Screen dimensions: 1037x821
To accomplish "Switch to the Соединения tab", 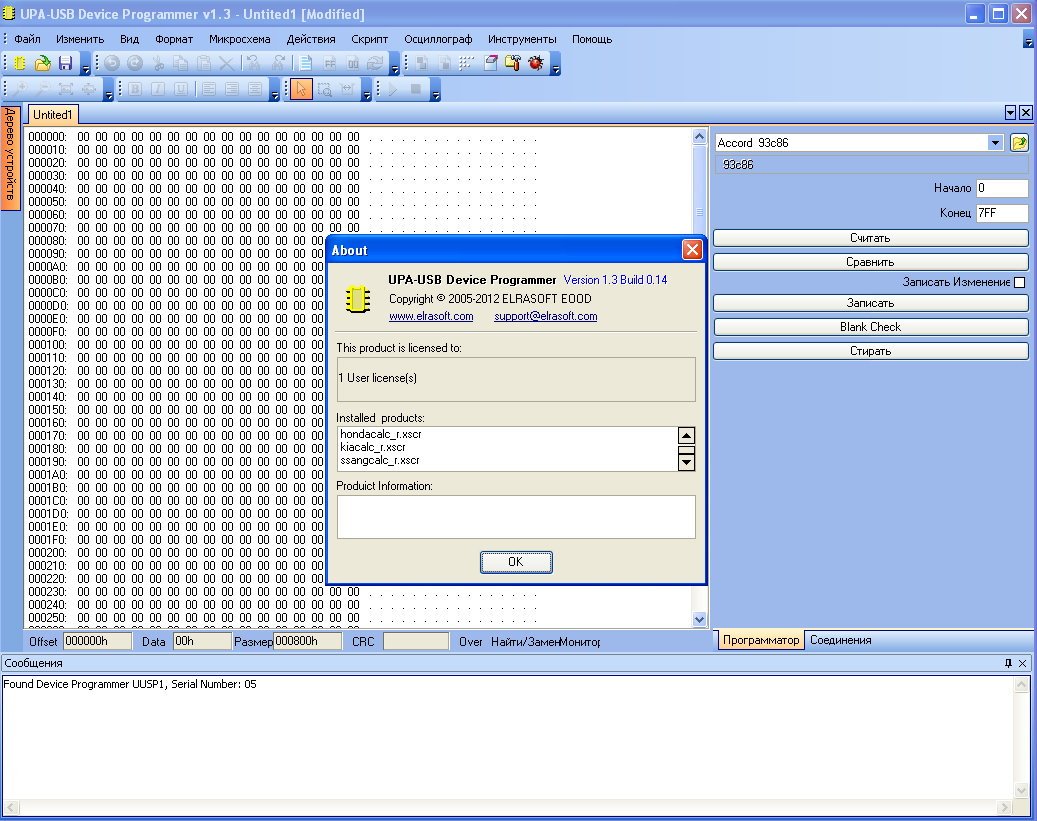I will 841,640.
